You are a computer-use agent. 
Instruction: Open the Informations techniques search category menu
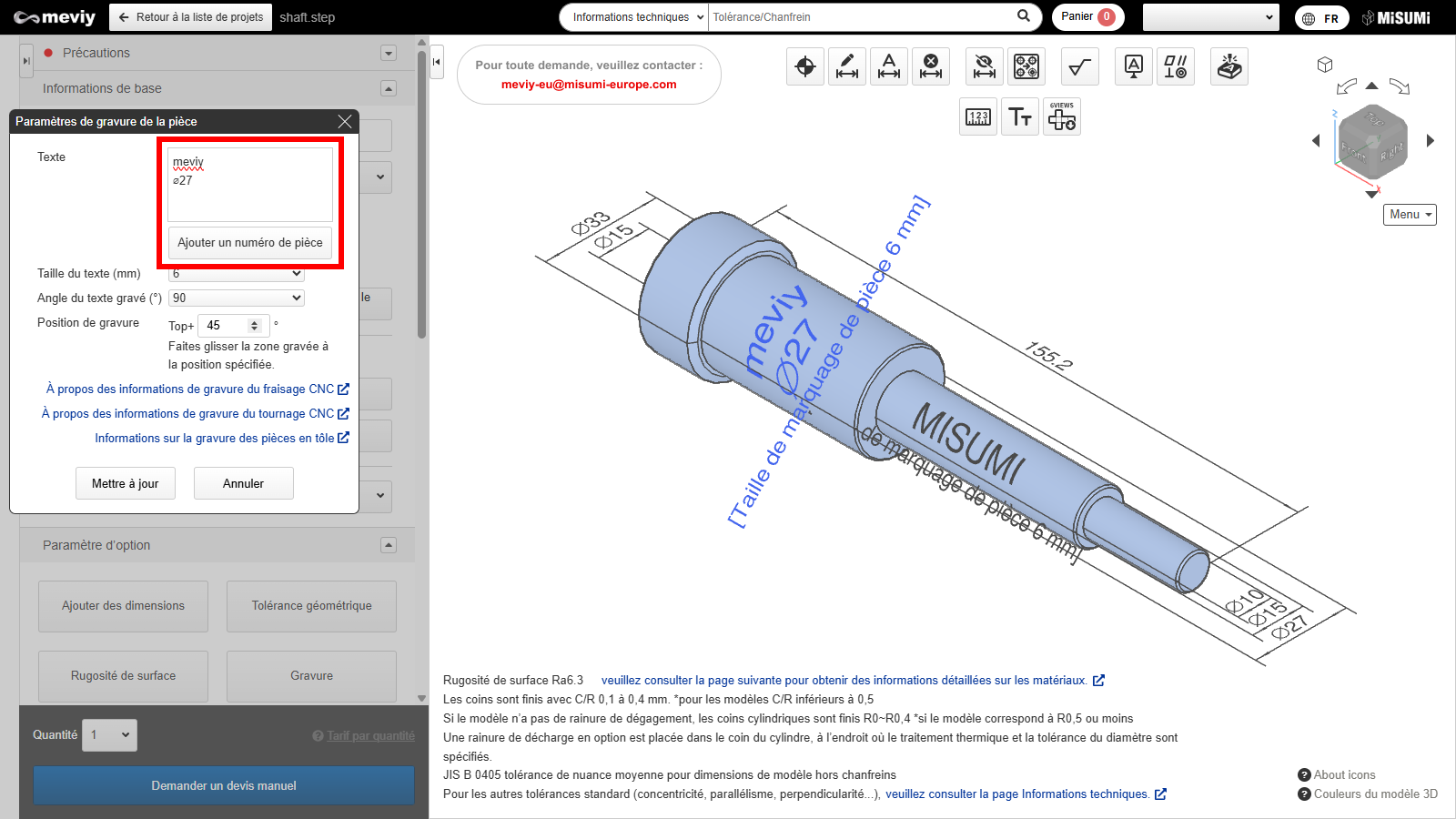click(634, 17)
